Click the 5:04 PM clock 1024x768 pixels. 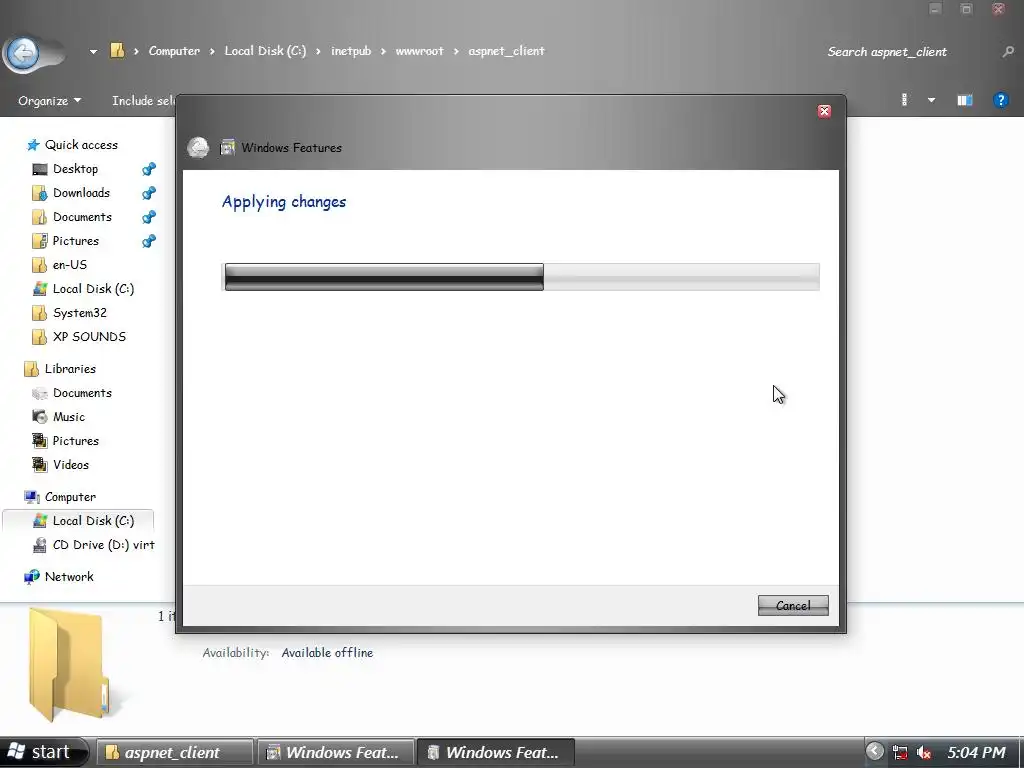(x=976, y=752)
